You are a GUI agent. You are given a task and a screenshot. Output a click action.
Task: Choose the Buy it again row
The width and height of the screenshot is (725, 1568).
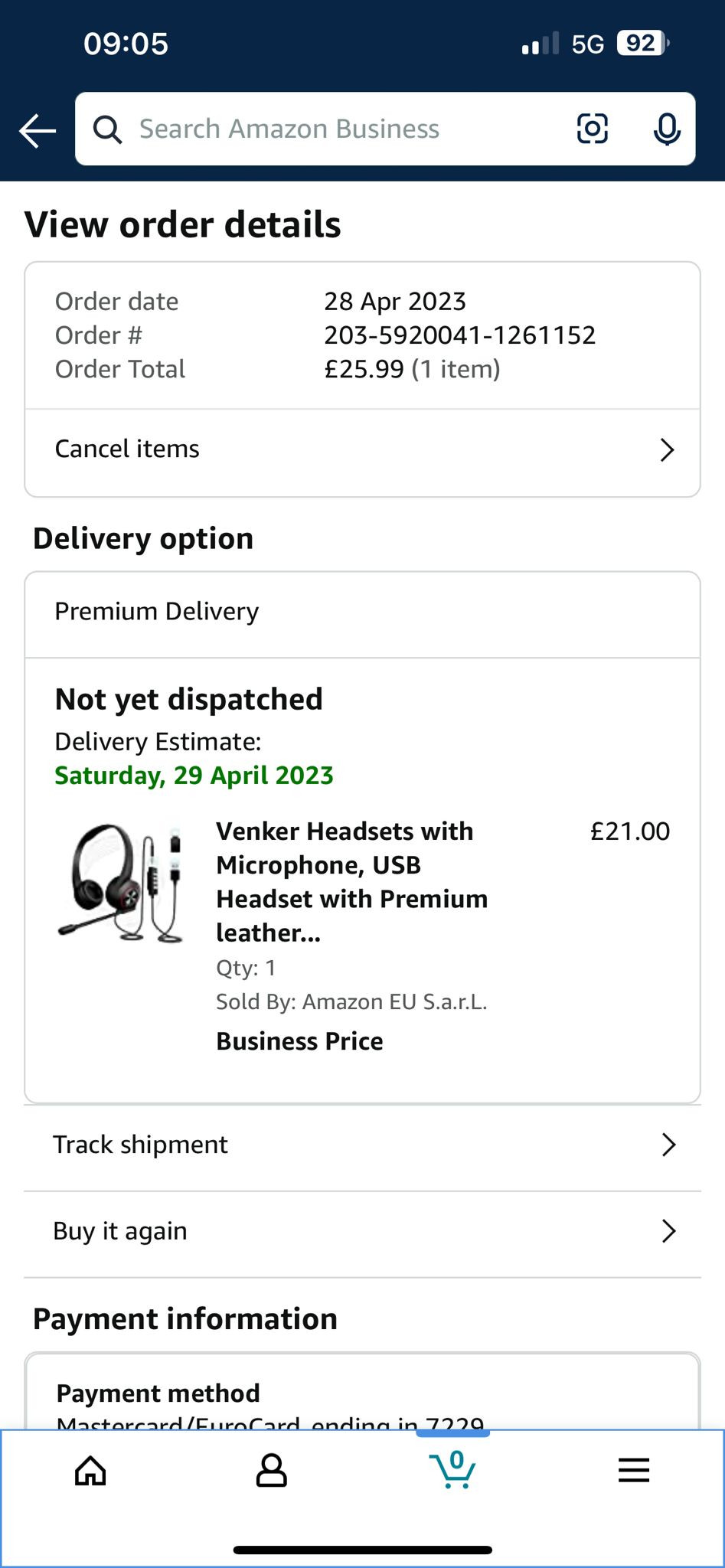[x=120, y=1231]
